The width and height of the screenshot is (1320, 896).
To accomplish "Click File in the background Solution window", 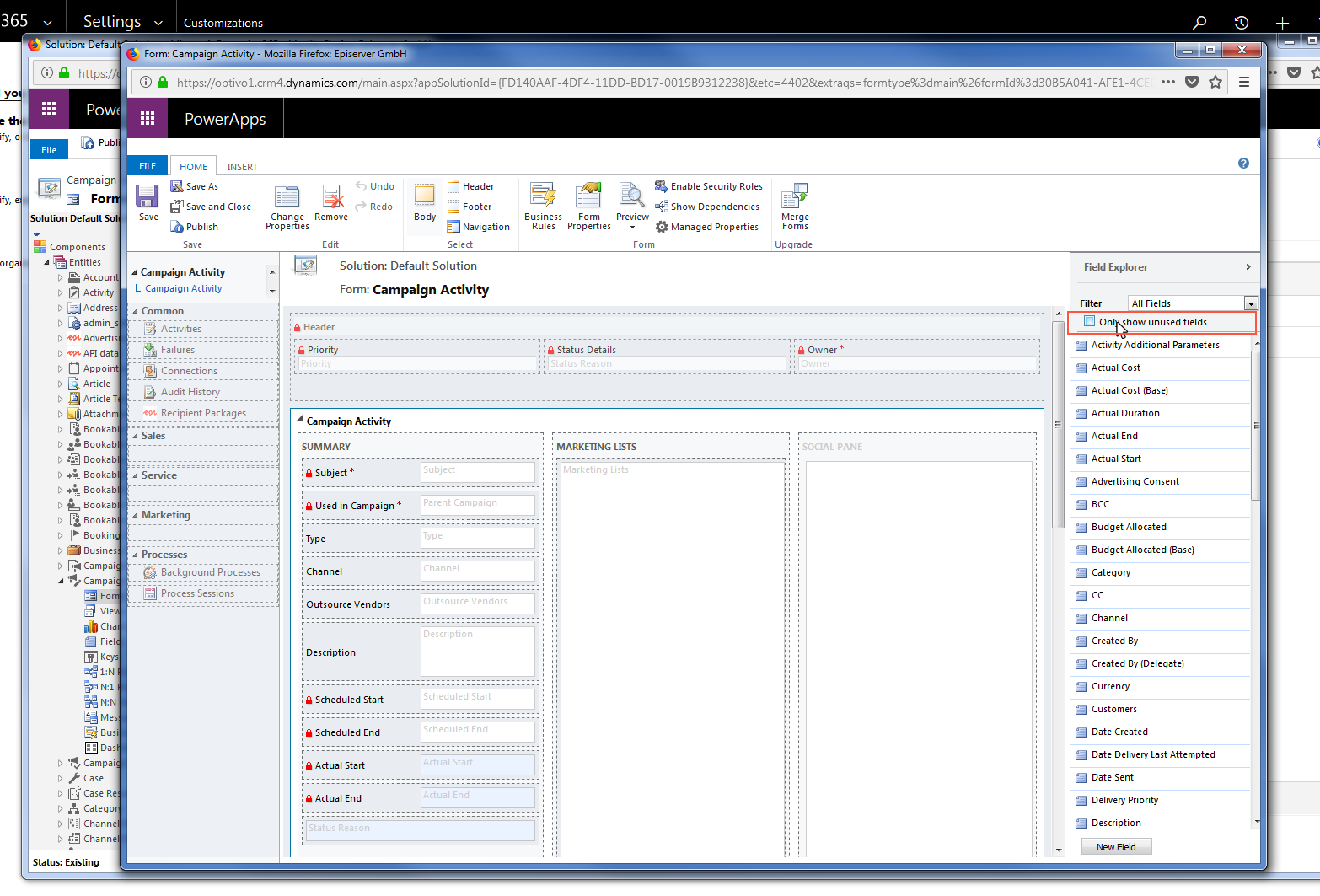I will click(x=49, y=150).
